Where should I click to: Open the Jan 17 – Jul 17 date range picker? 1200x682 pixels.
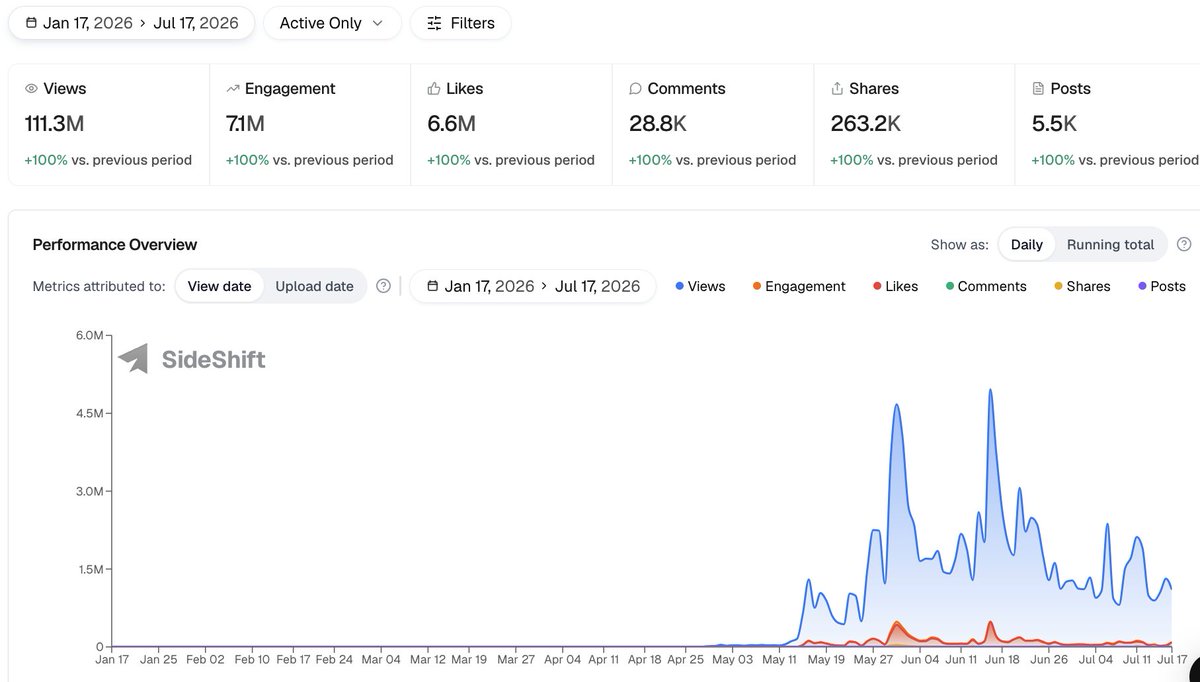click(x=131, y=23)
